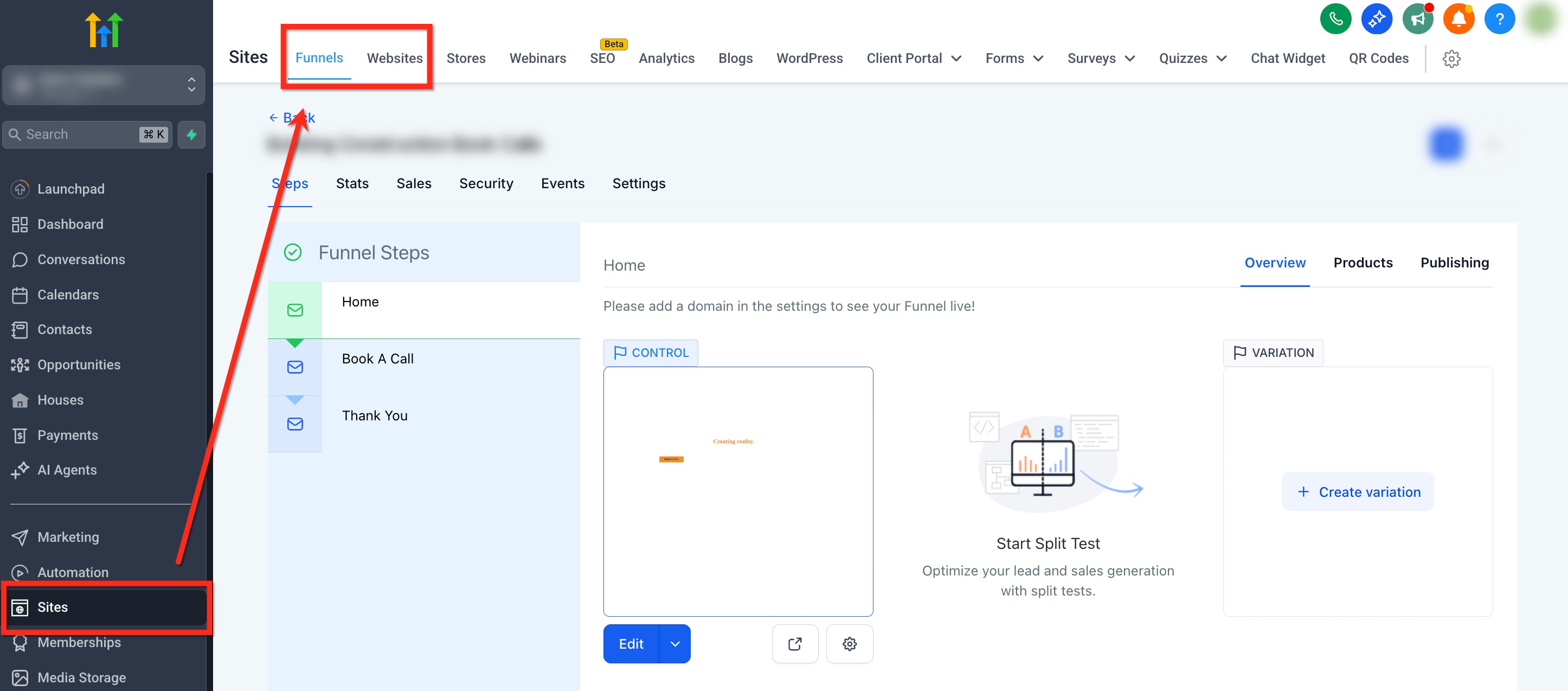Open the Edit button dropdown arrow
Screen dimensions: 1568x691
[x=674, y=643]
